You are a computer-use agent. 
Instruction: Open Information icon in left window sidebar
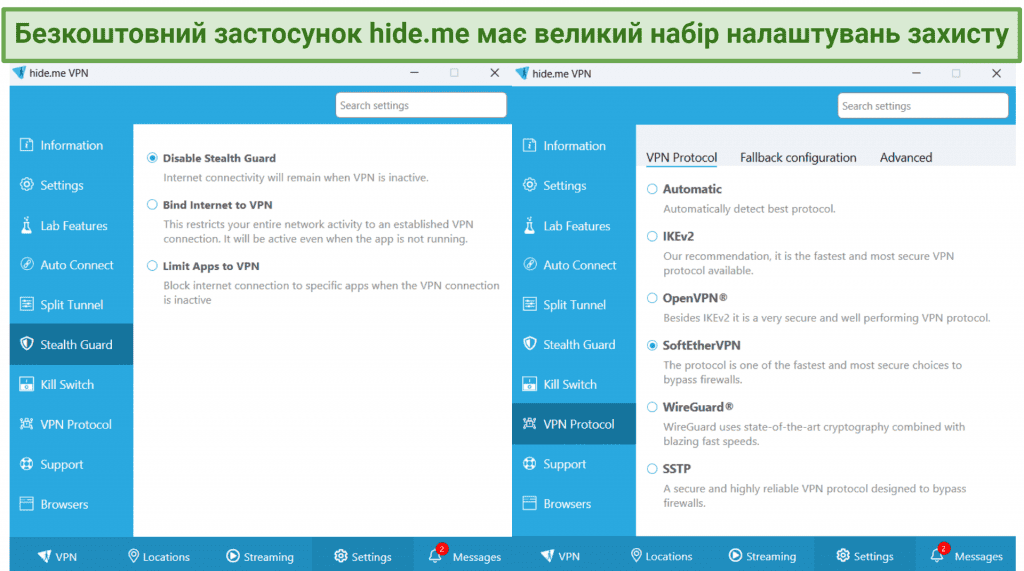point(26,145)
